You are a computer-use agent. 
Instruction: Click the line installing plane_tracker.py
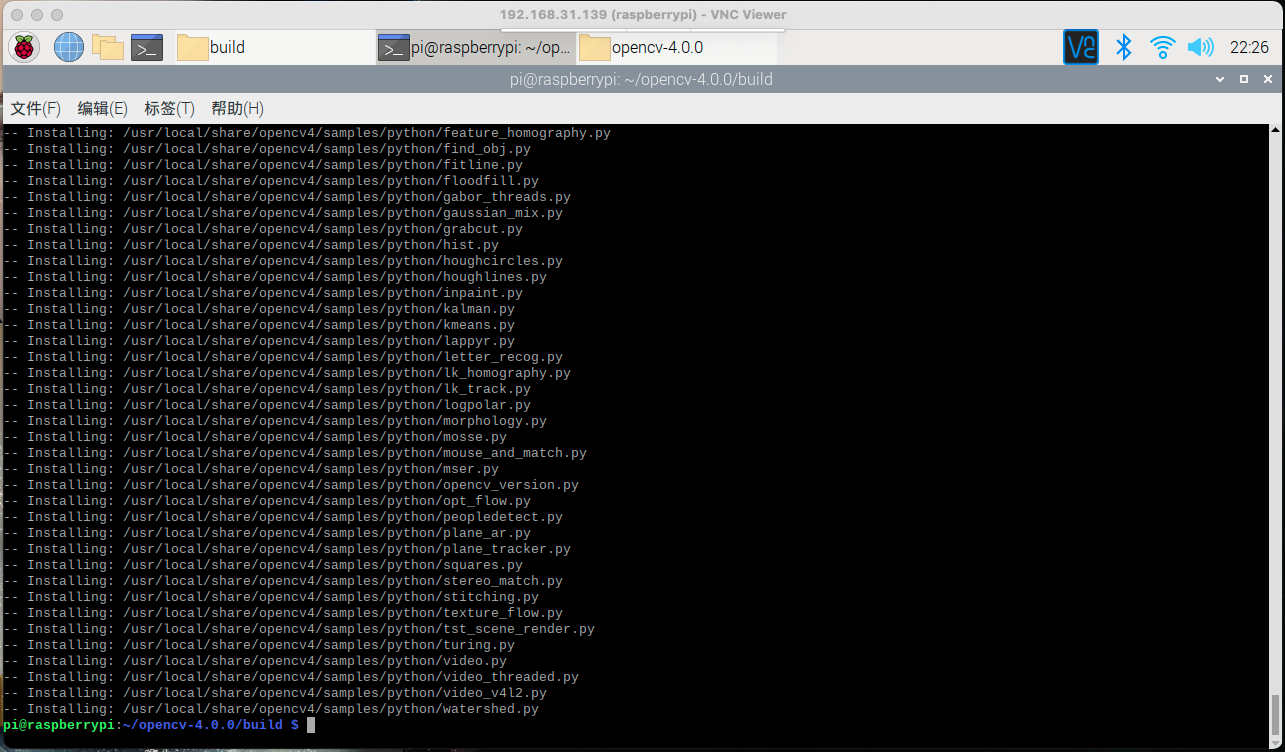click(x=287, y=549)
